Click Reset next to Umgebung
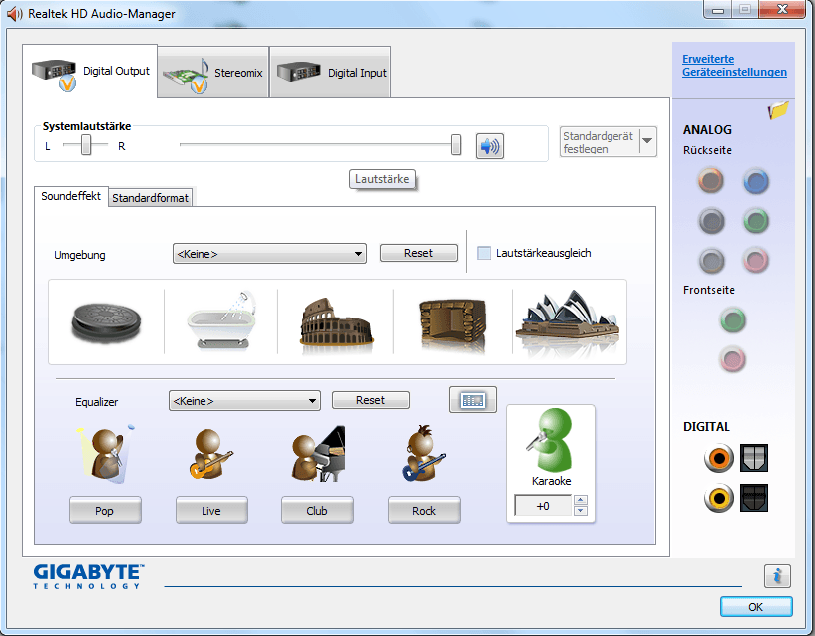Screen dimensions: 815x636 419,253
